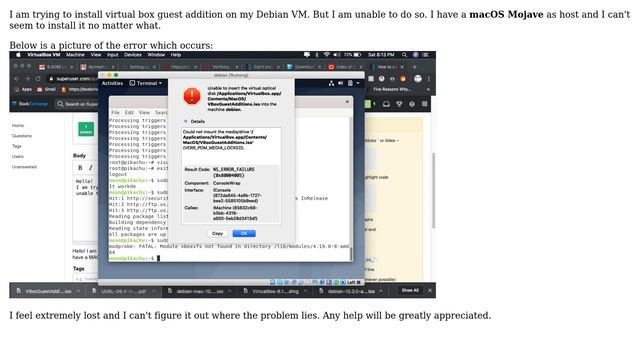
Task: Switch to the 'Download' browser tab
Action: click(x=304, y=67)
